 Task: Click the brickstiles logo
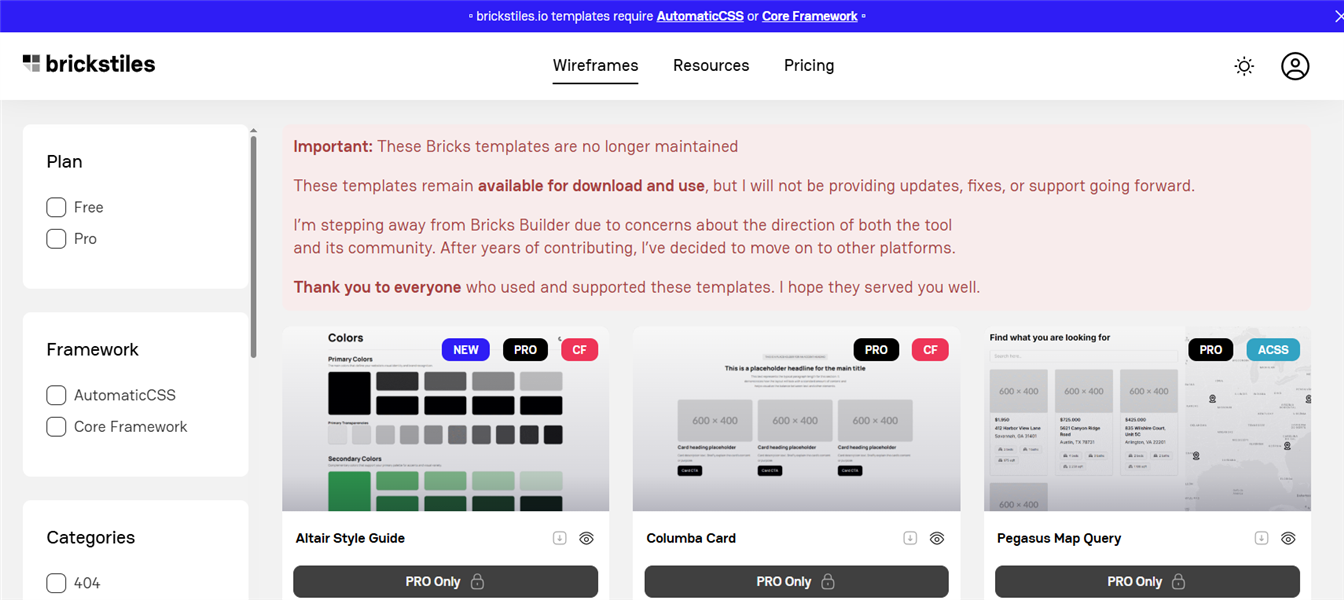(x=89, y=64)
